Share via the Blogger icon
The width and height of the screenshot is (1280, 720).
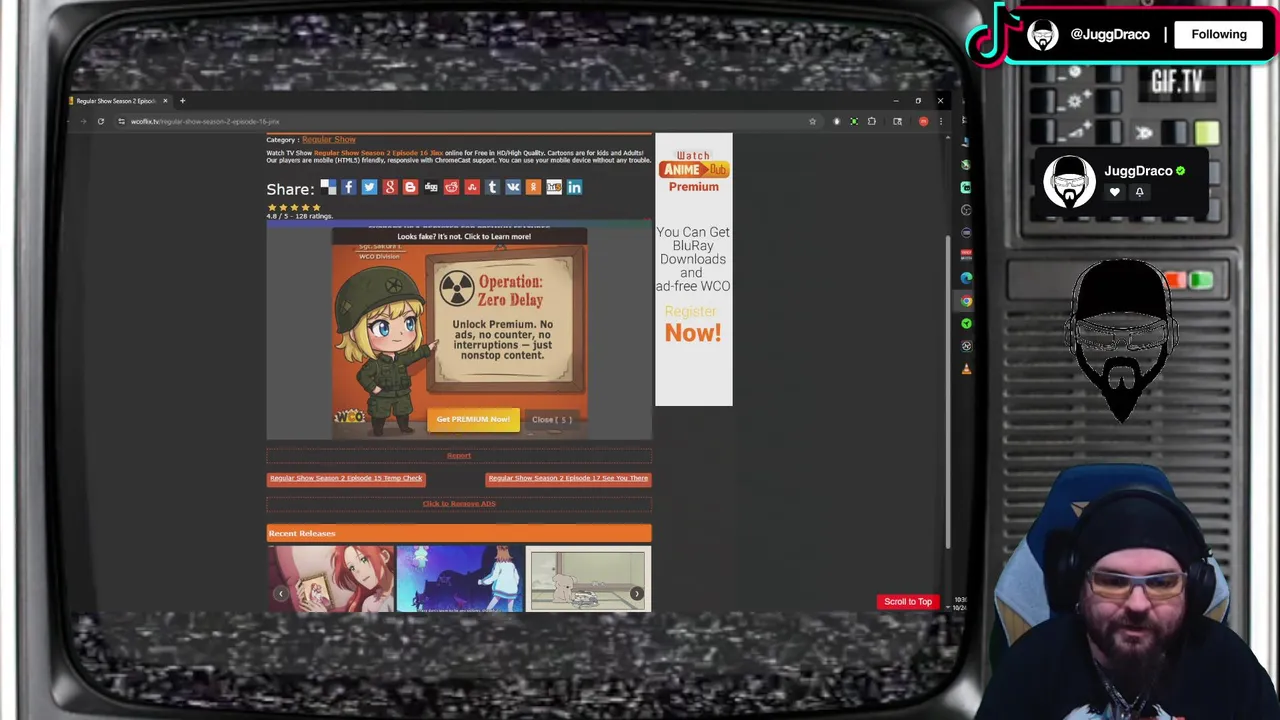coord(410,187)
